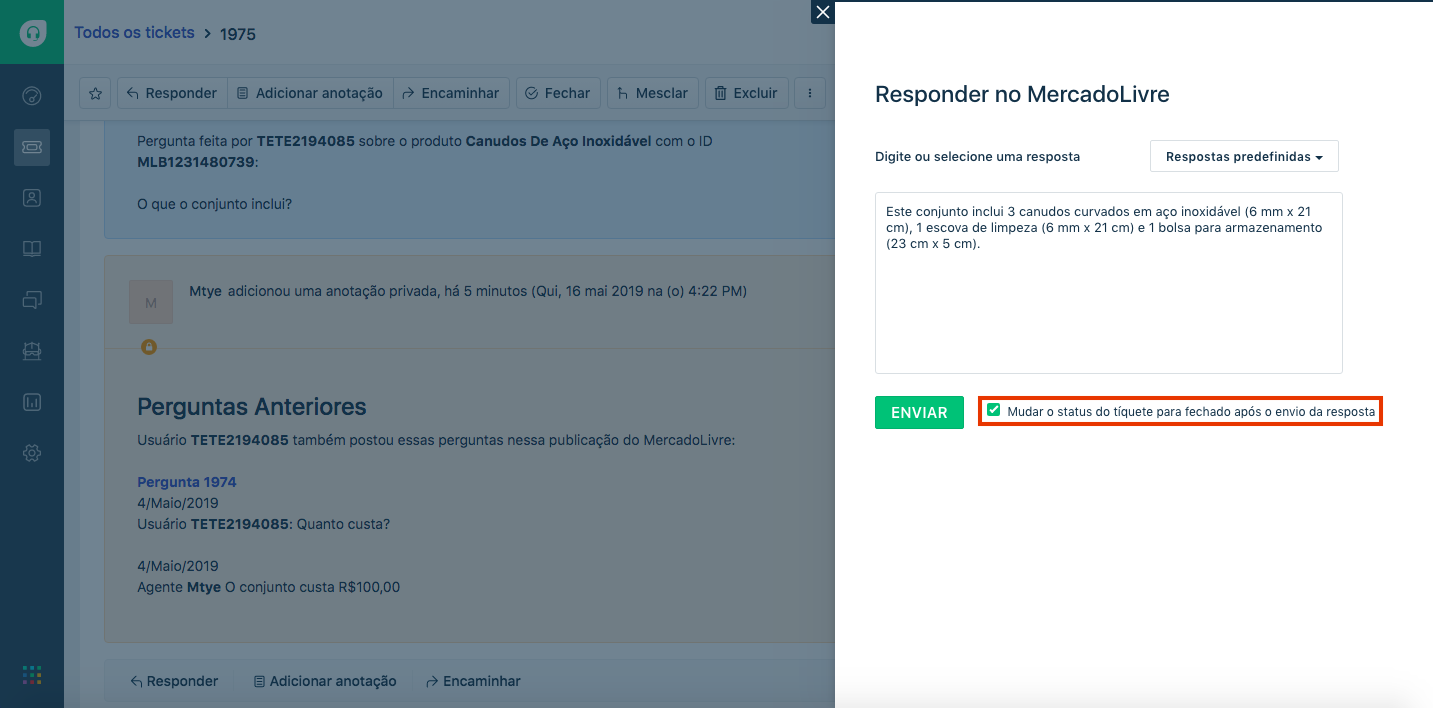Click Adicionar anotação in top toolbar

click(310, 93)
